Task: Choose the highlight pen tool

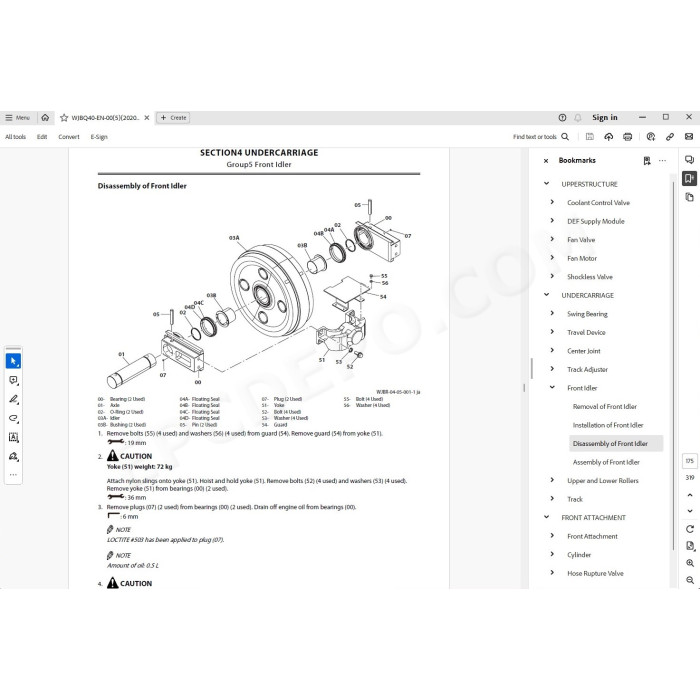Action: pos(13,399)
